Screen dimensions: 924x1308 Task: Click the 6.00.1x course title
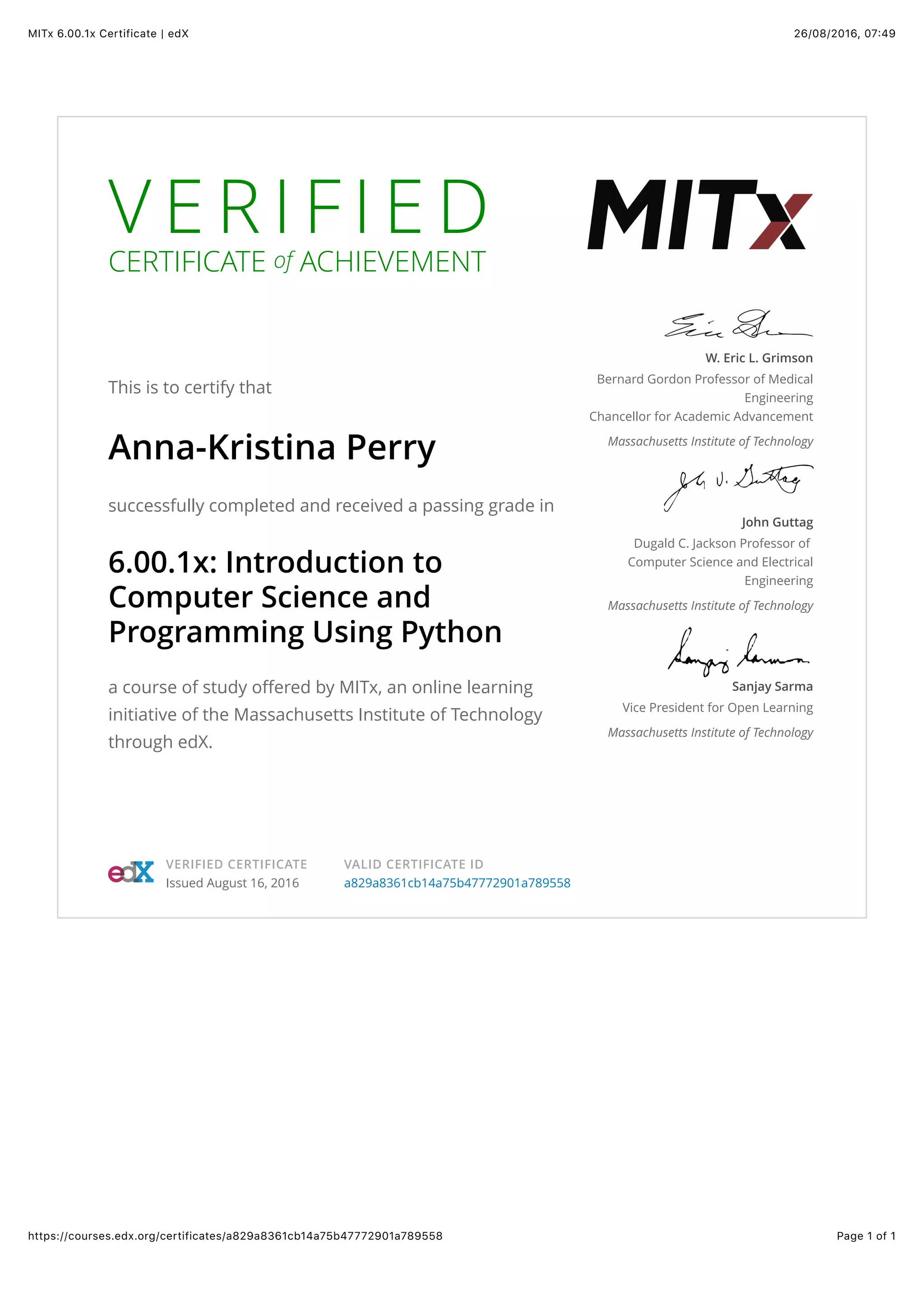(305, 597)
